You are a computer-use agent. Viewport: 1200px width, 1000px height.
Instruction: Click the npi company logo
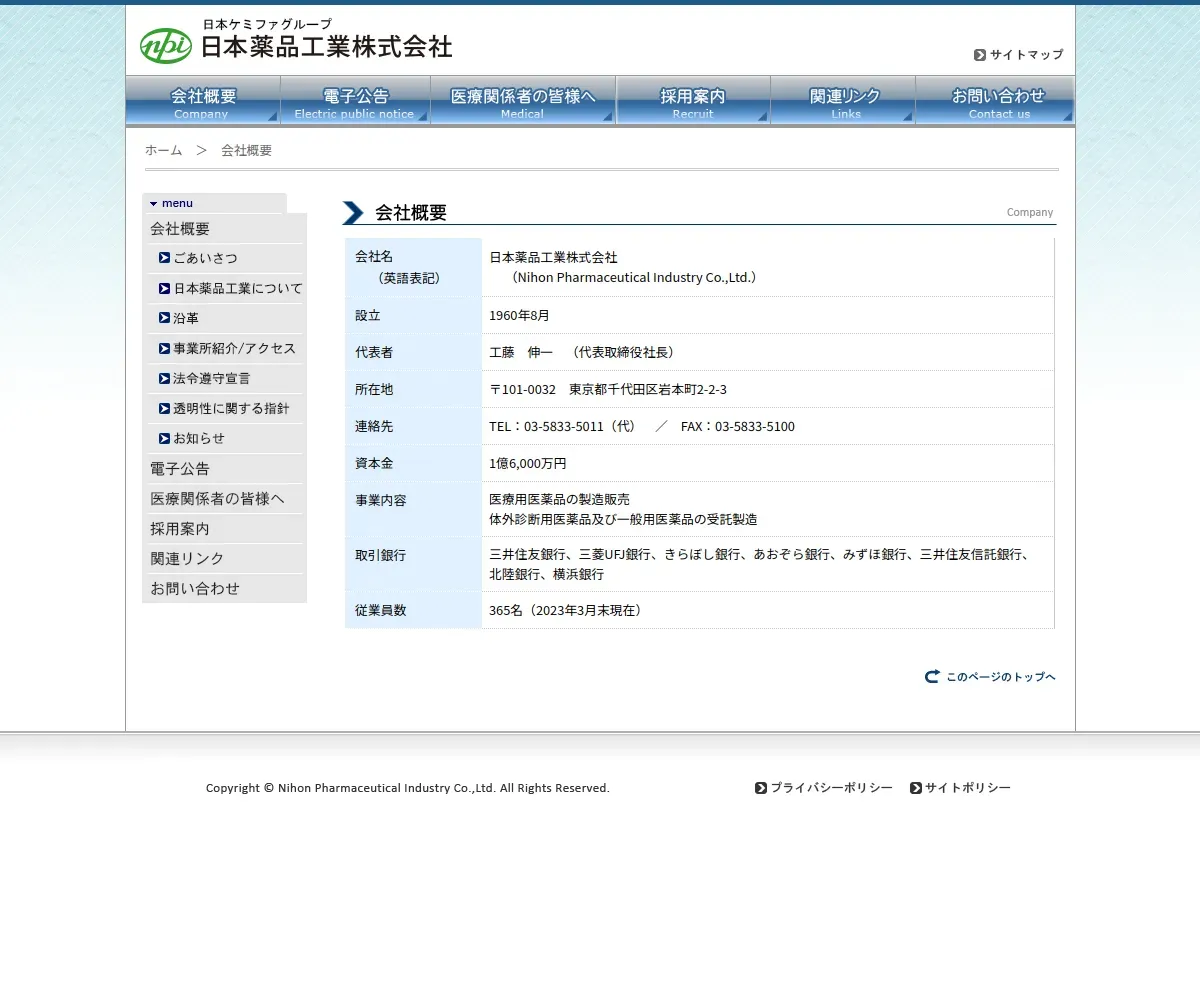coord(166,46)
